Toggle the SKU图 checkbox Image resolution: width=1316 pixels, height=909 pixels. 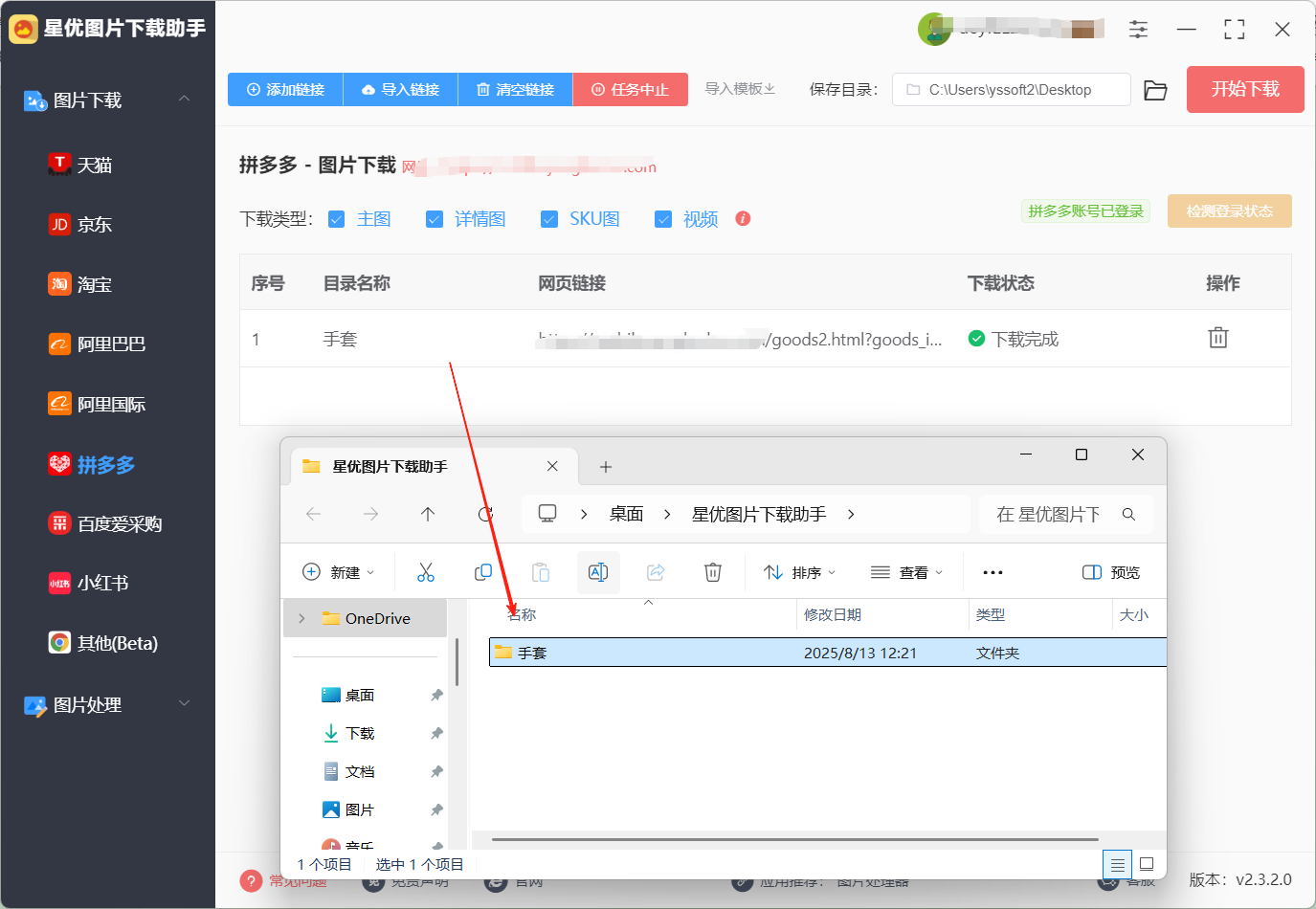click(x=549, y=219)
